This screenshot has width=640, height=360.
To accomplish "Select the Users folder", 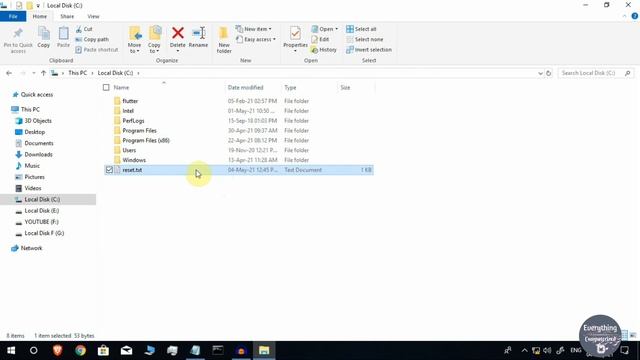I will click(x=129, y=150).
